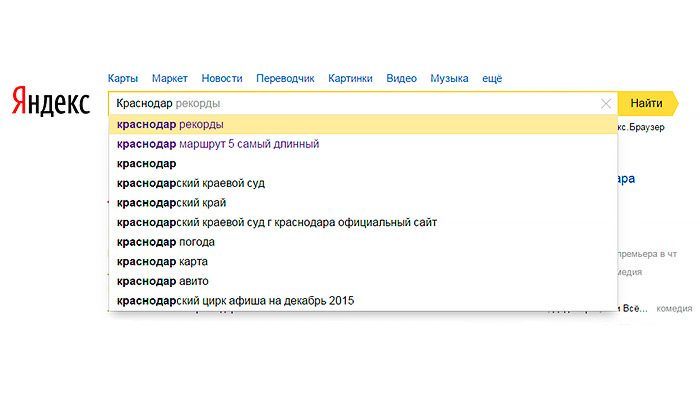Select suggestion краснодар маршрут 5 самый длинный
The width and height of the screenshot is (700, 420).
(x=363, y=144)
